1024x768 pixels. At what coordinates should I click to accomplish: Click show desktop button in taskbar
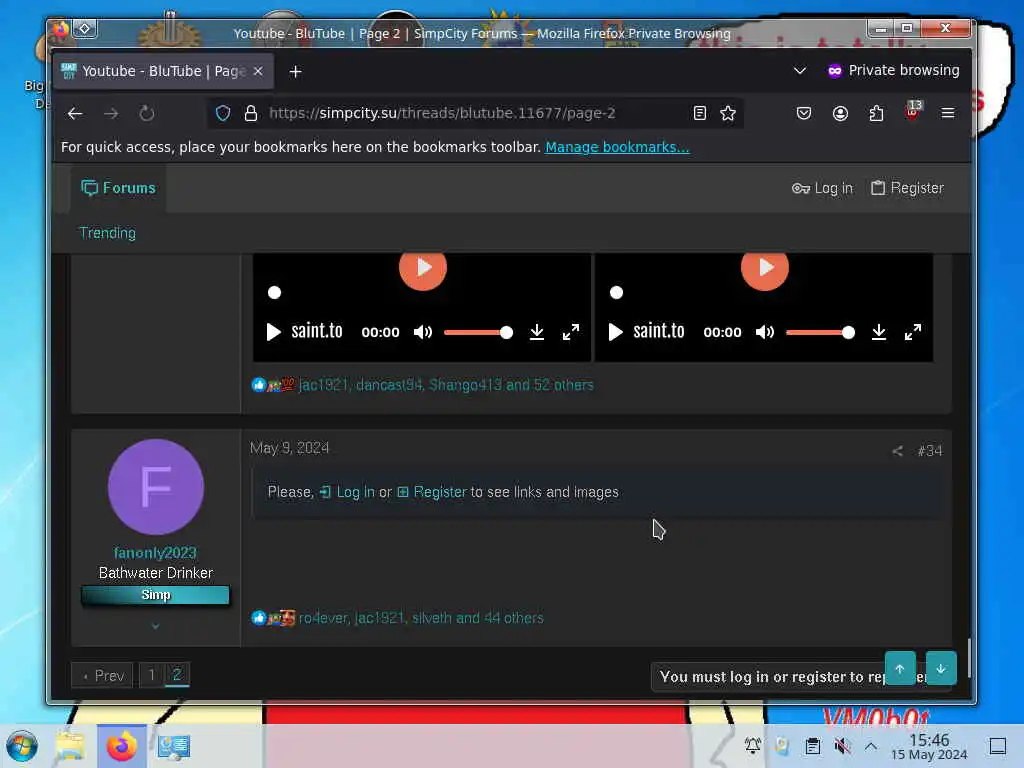coord(998,746)
